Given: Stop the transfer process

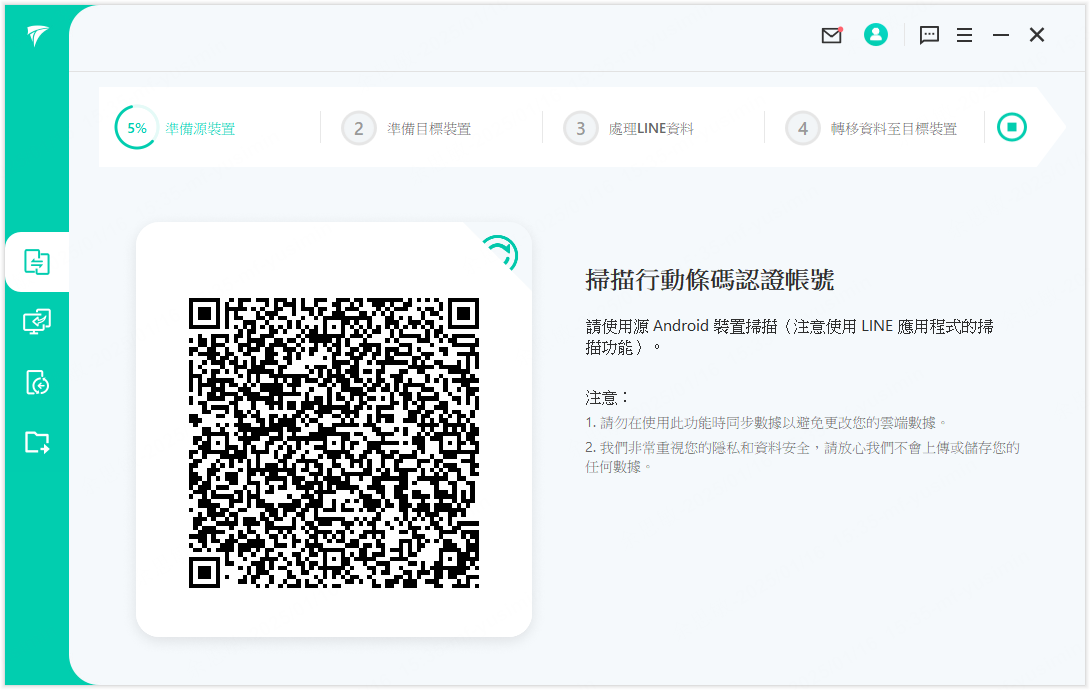Looking at the screenshot, I should [1011, 127].
